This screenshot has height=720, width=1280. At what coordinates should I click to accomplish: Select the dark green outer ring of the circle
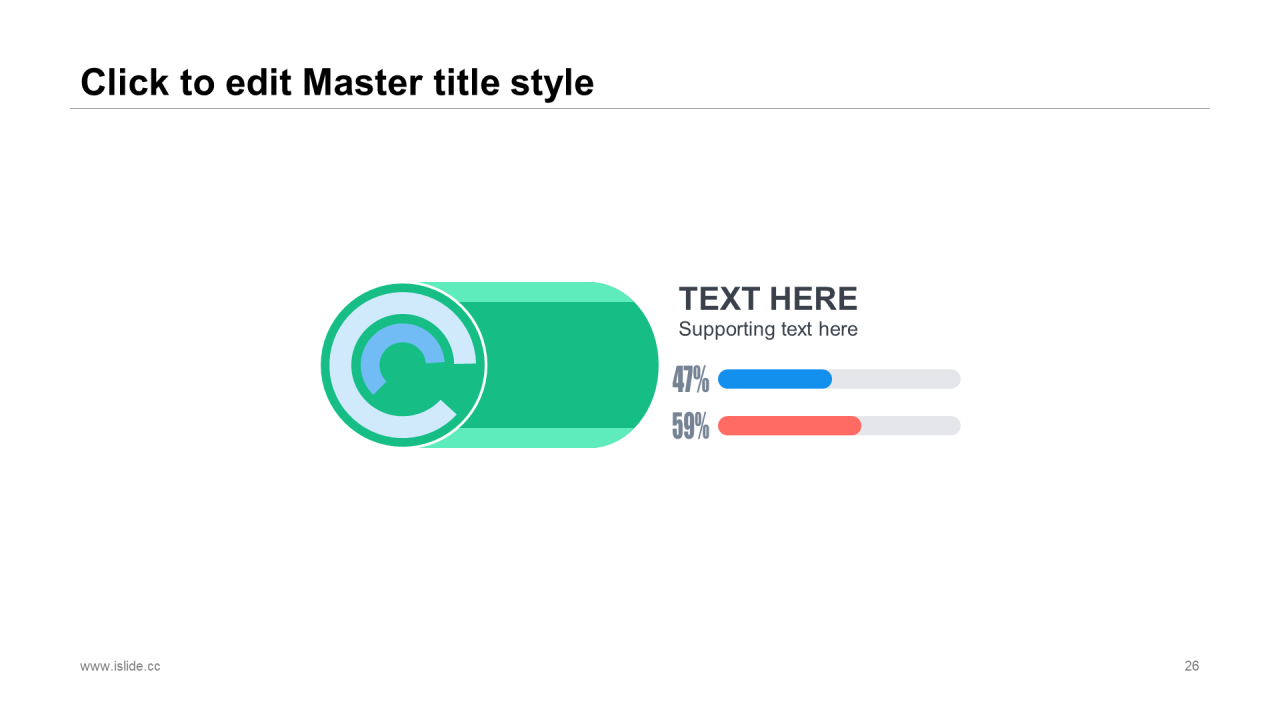click(325, 365)
